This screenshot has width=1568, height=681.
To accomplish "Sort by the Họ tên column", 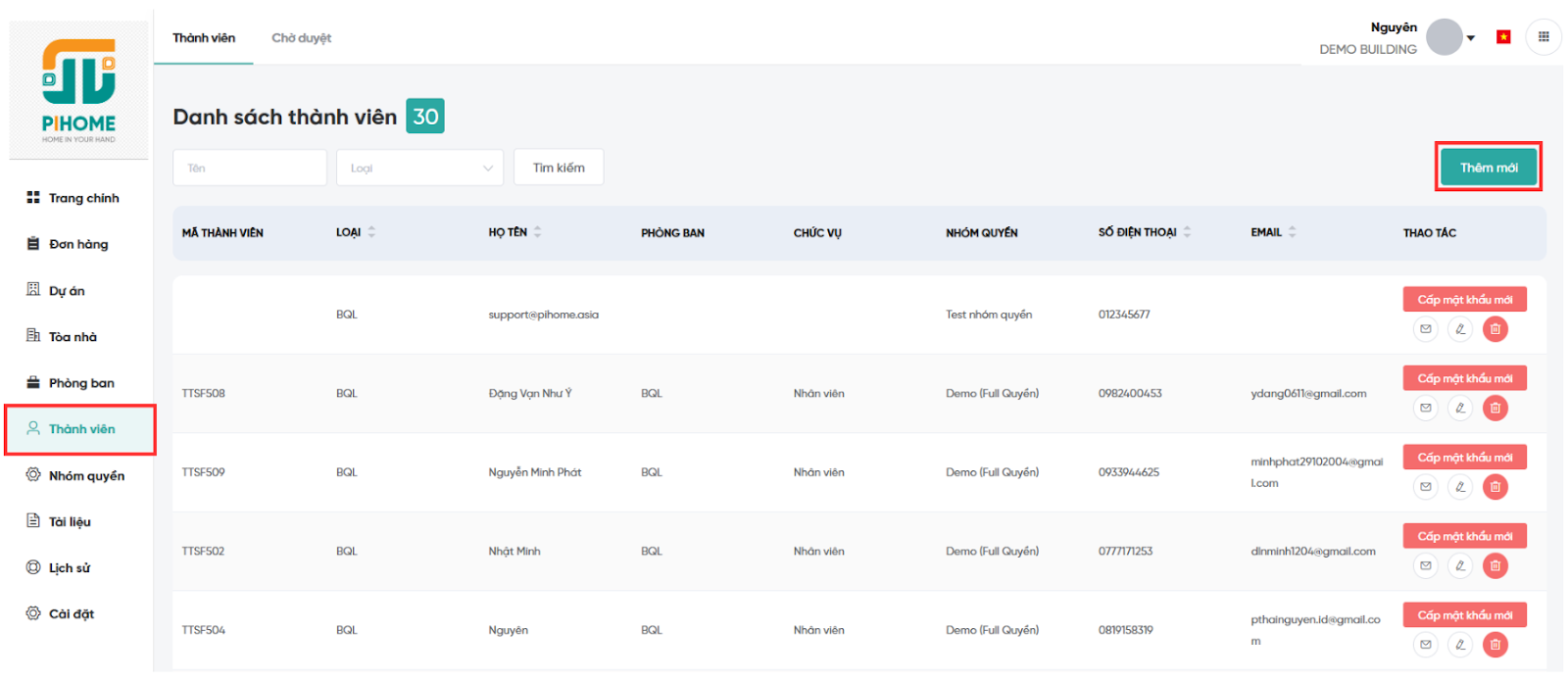I will (x=537, y=232).
